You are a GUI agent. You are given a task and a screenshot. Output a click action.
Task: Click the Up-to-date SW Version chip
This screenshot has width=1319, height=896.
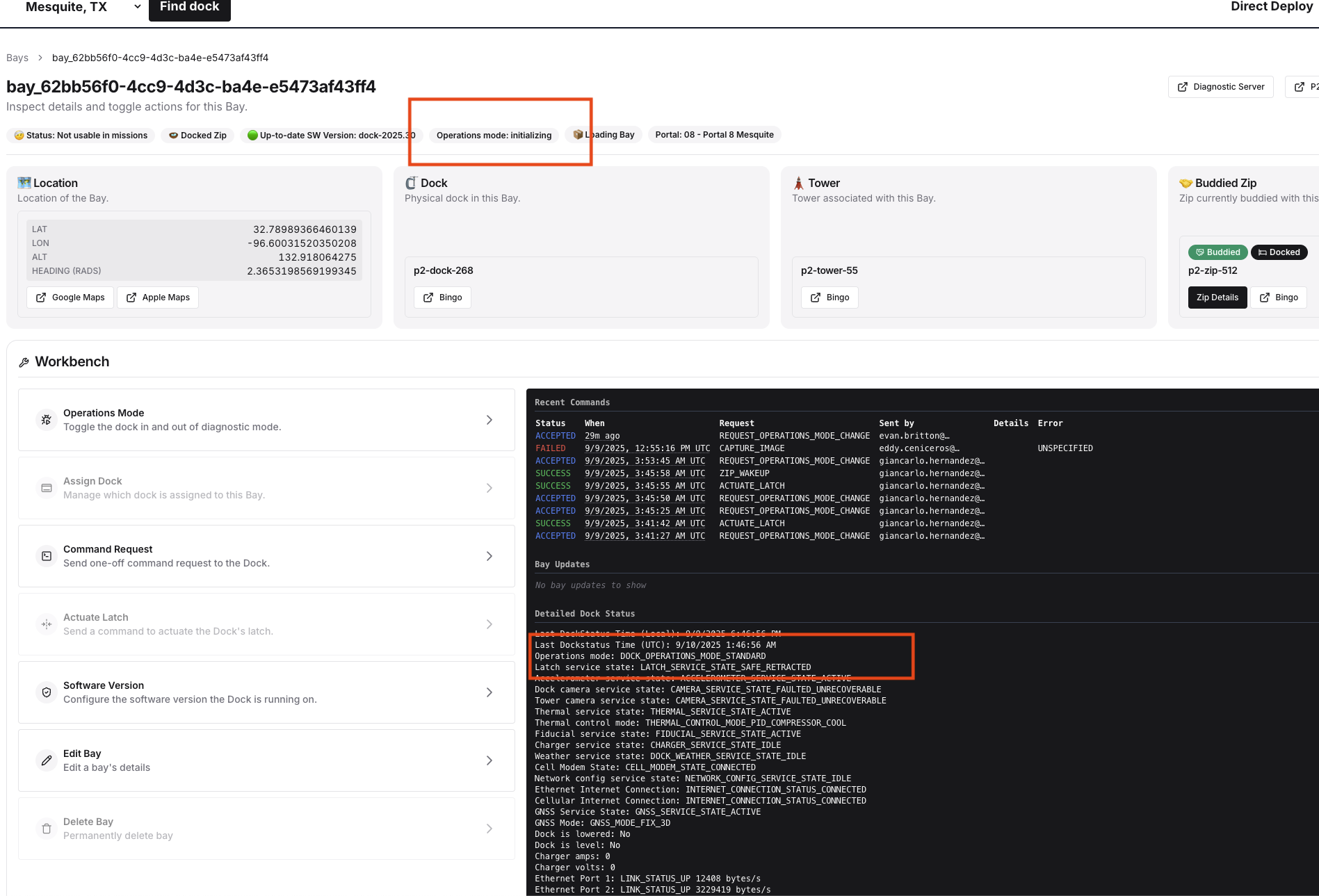click(x=332, y=135)
